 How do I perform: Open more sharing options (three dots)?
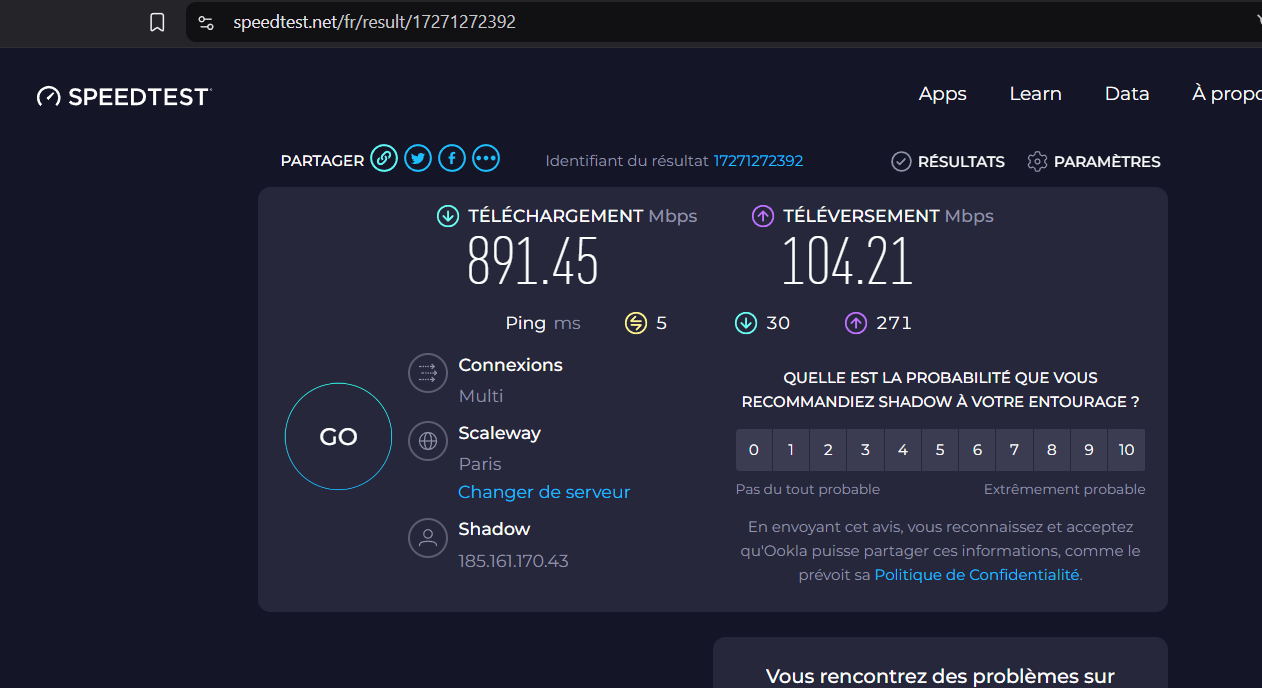tap(486, 158)
